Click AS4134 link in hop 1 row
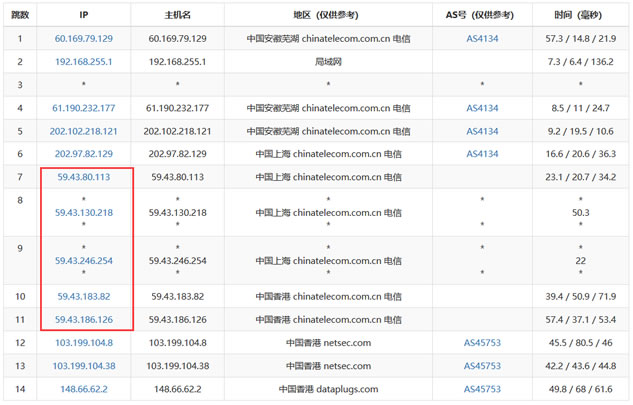Image resolution: width=633 pixels, height=405 pixels. pyautogui.click(x=482, y=38)
